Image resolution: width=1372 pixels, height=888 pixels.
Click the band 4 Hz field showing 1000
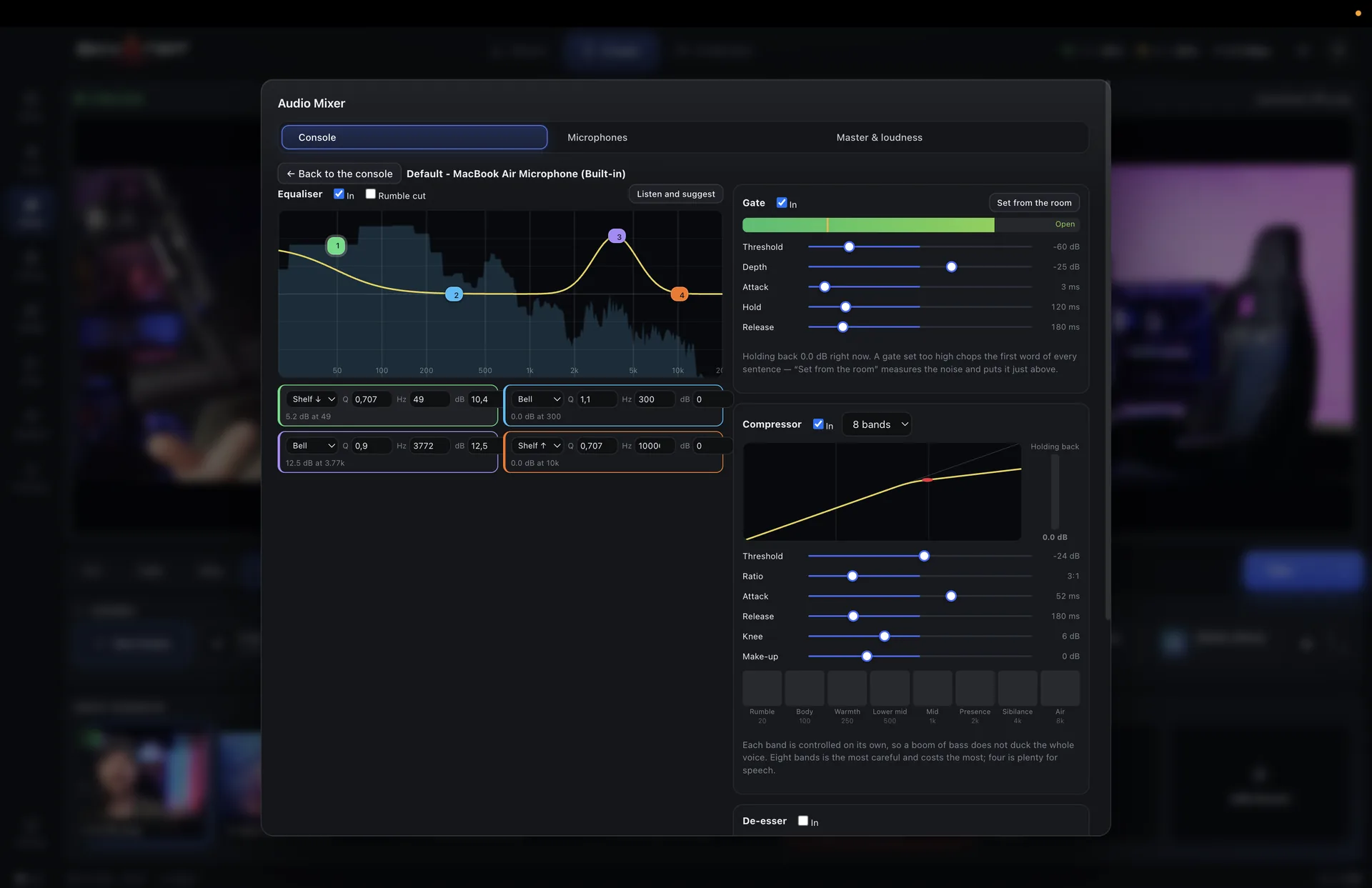[655, 446]
